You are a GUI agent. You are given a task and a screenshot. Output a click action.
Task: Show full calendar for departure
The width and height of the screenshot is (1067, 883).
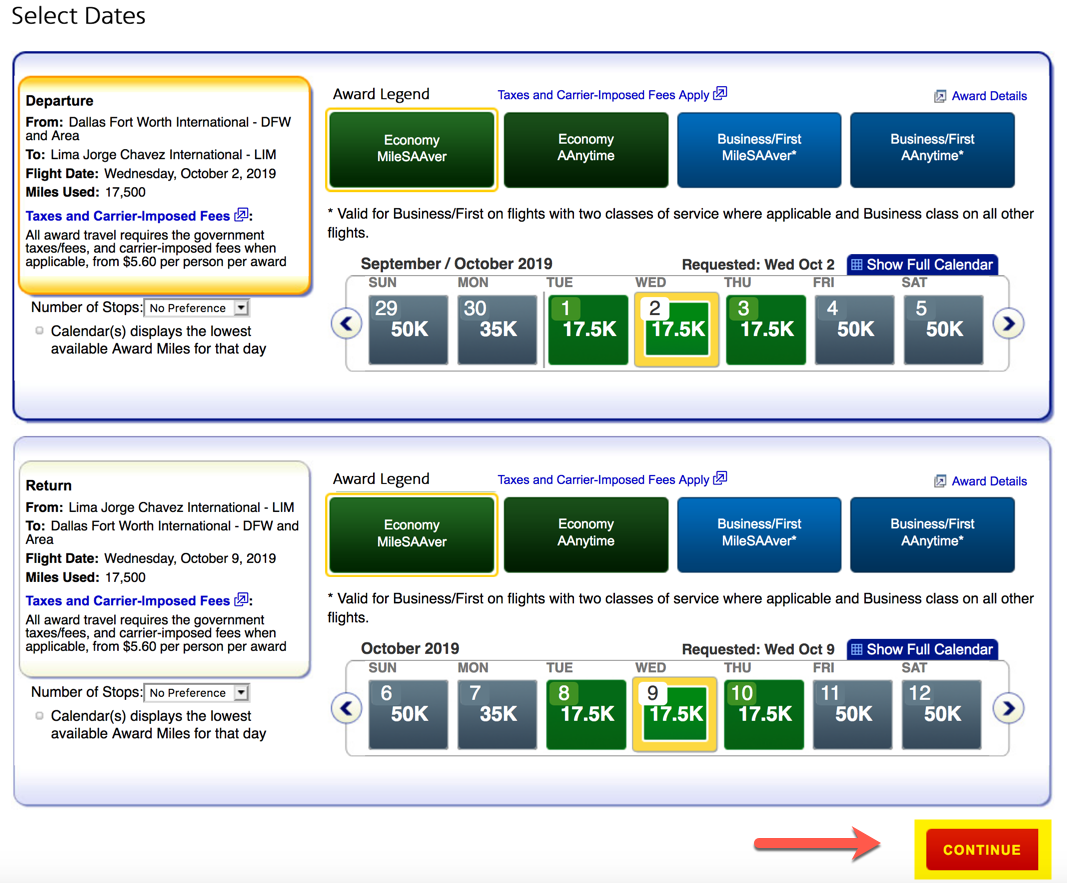pyautogui.click(x=922, y=265)
